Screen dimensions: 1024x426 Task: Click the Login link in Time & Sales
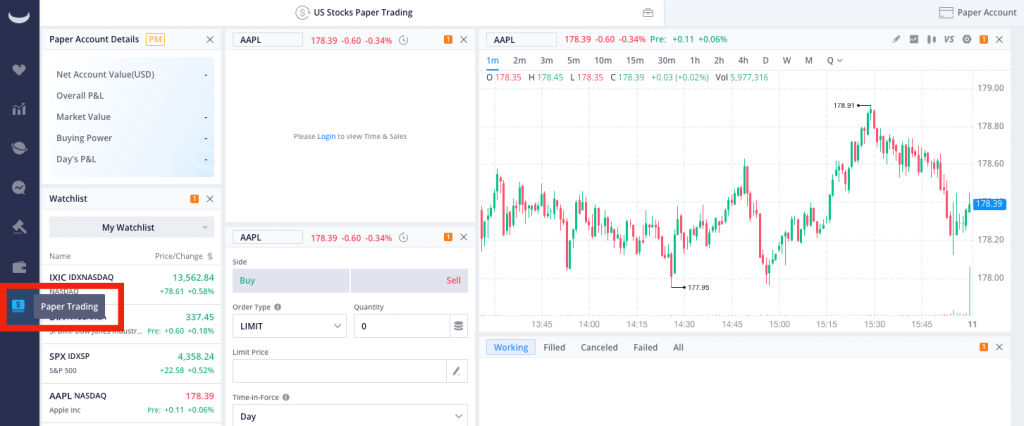pos(326,136)
